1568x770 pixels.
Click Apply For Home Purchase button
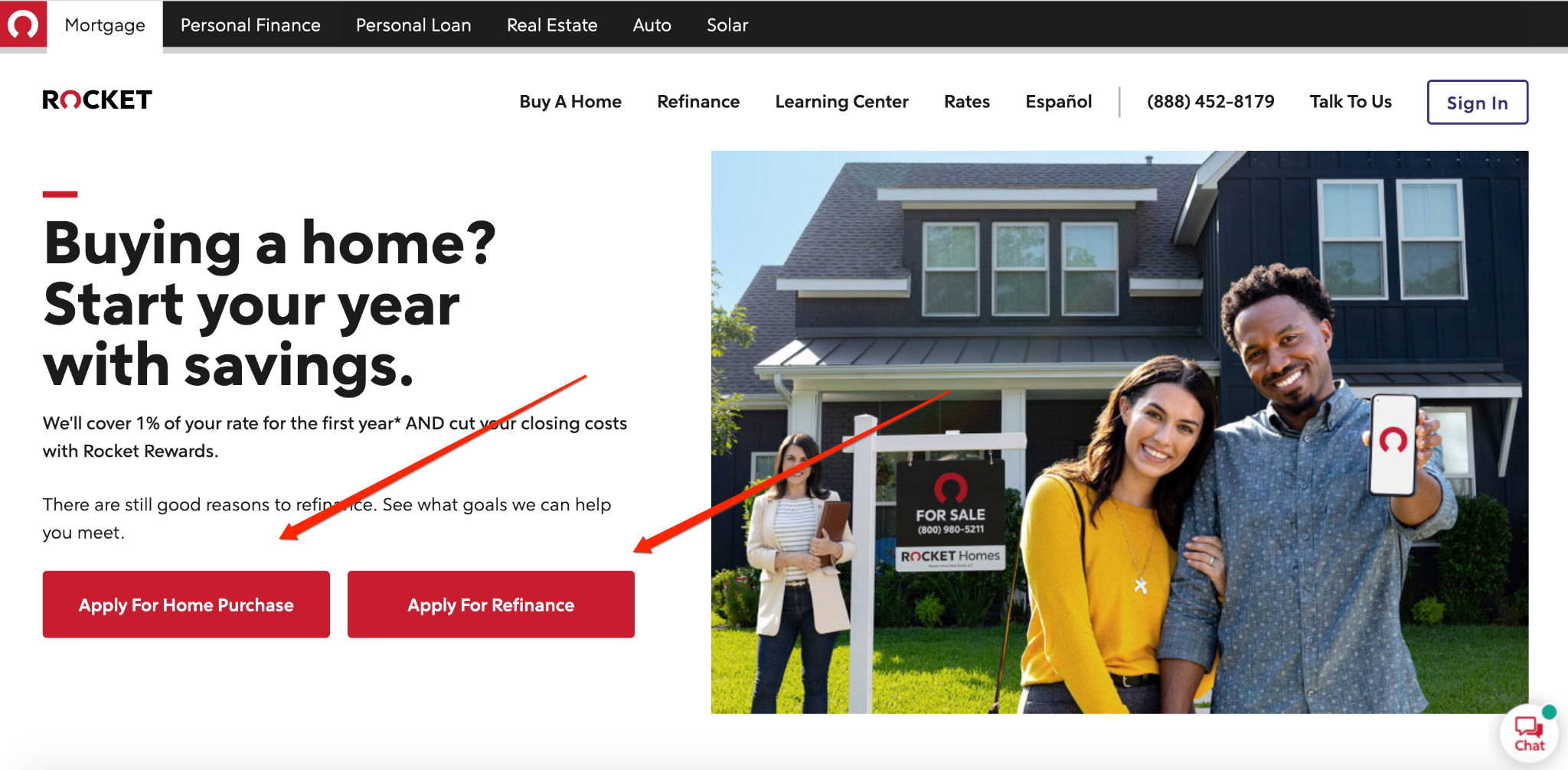click(x=186, y=605)
